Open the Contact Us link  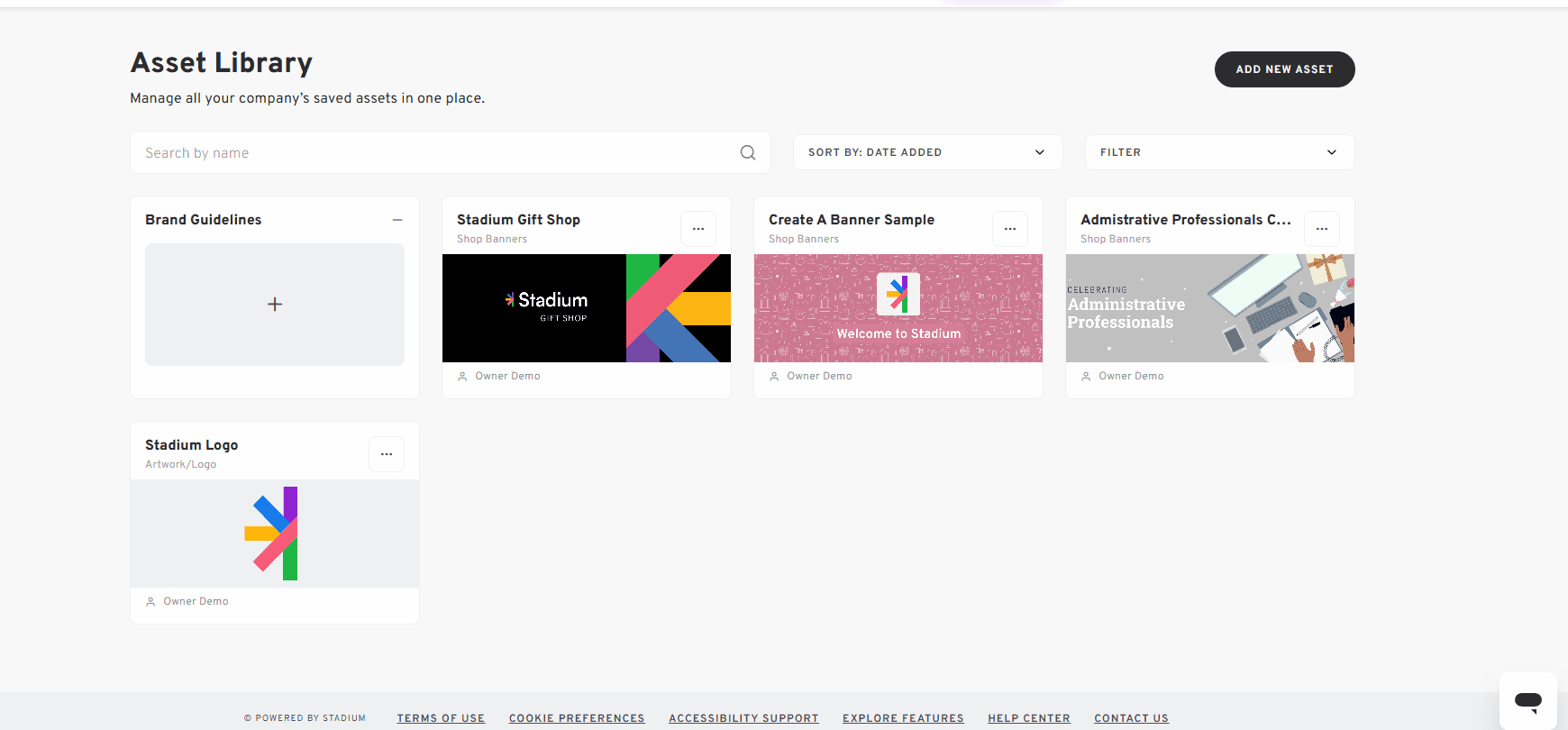point(1131,718)
